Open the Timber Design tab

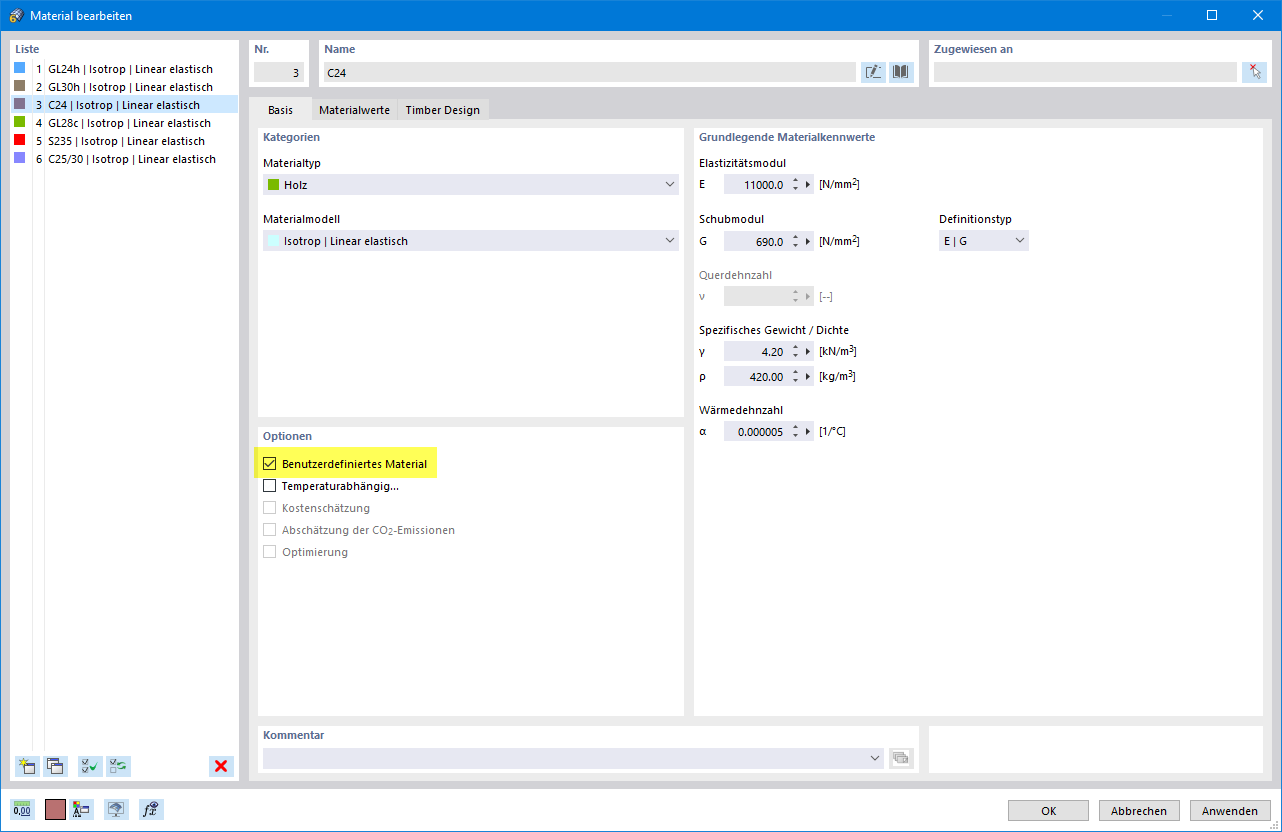(x=442, y=110)
